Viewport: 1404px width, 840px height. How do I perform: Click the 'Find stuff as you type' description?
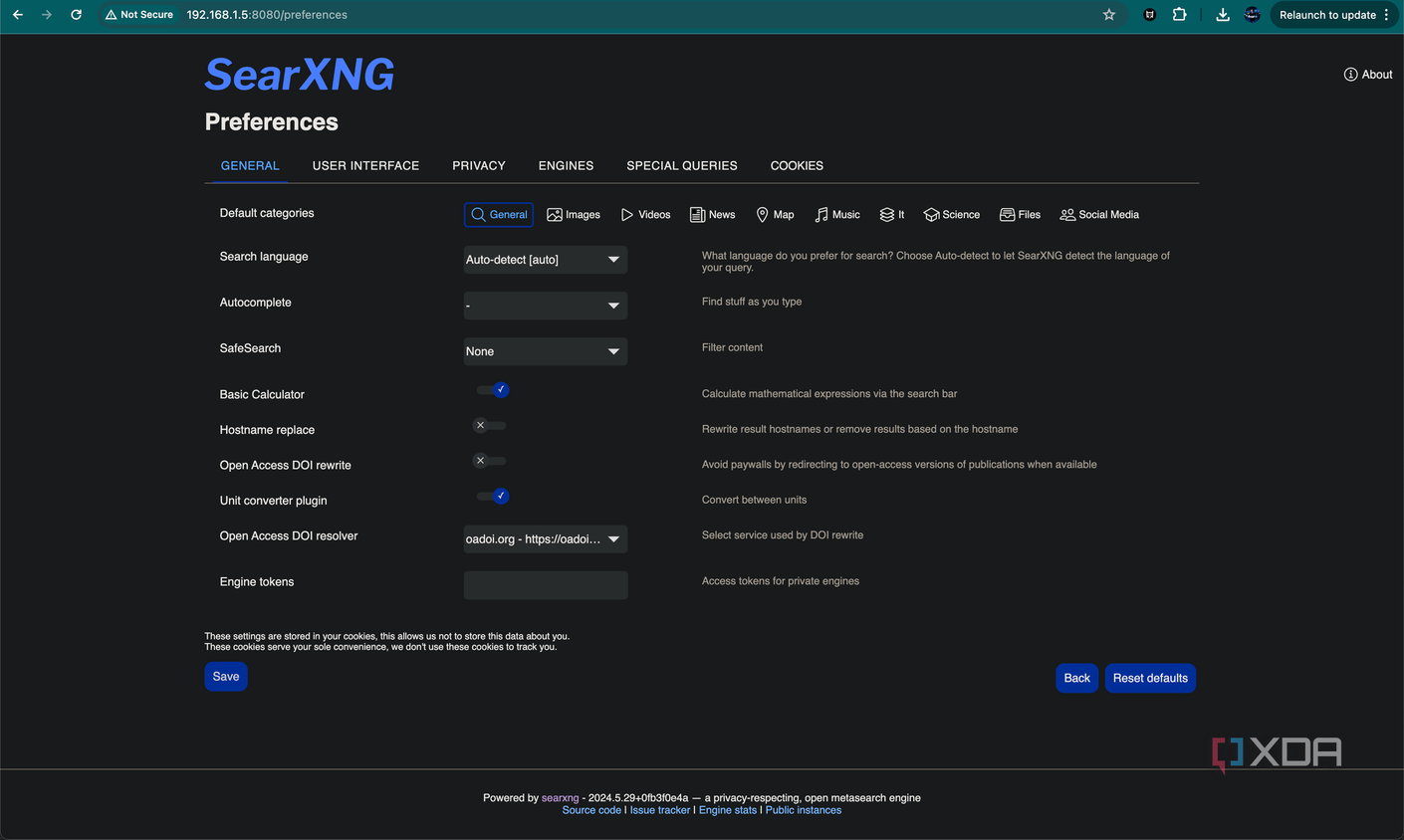click(752, 302)
